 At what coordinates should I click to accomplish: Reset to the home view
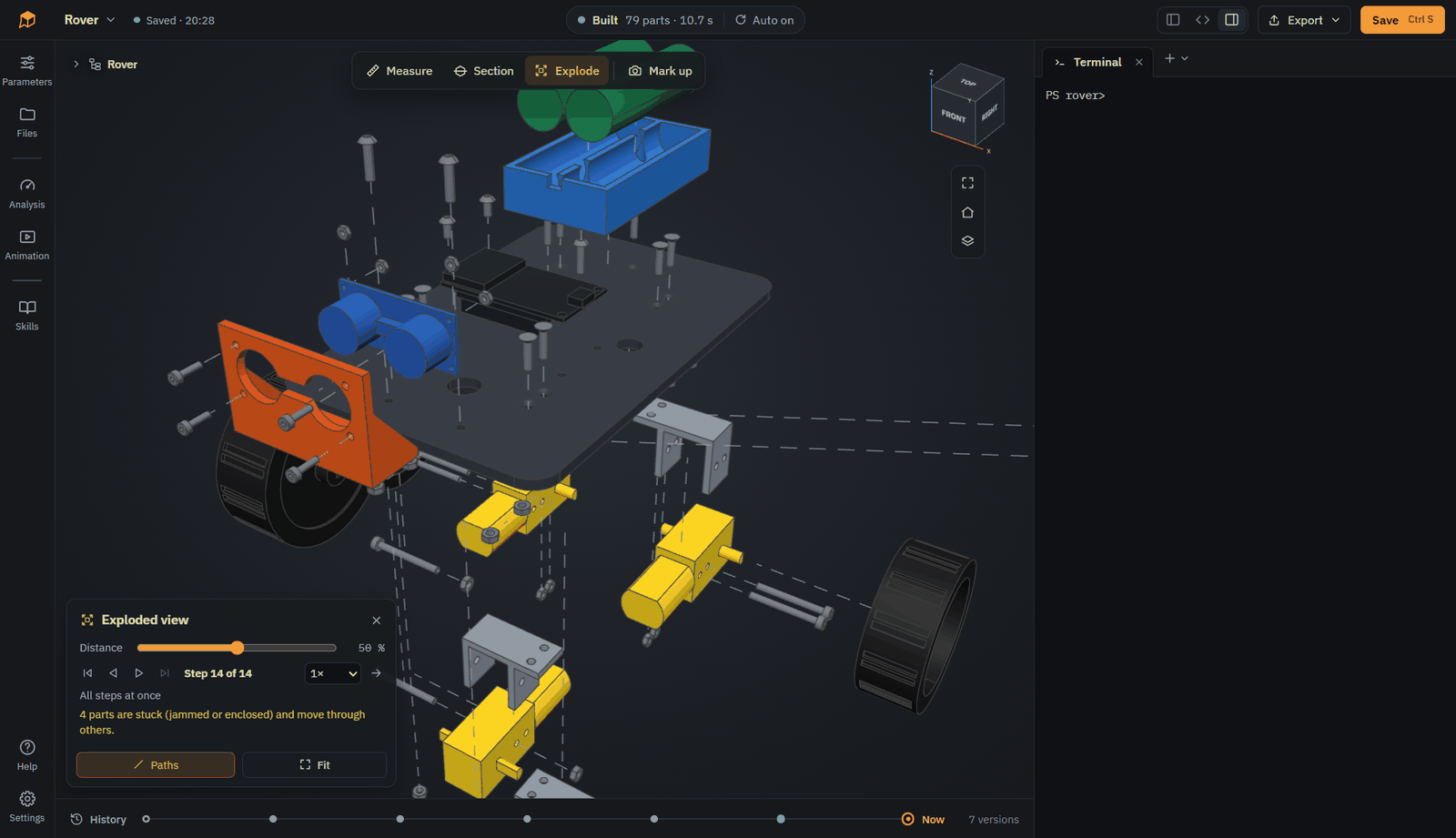967,212
